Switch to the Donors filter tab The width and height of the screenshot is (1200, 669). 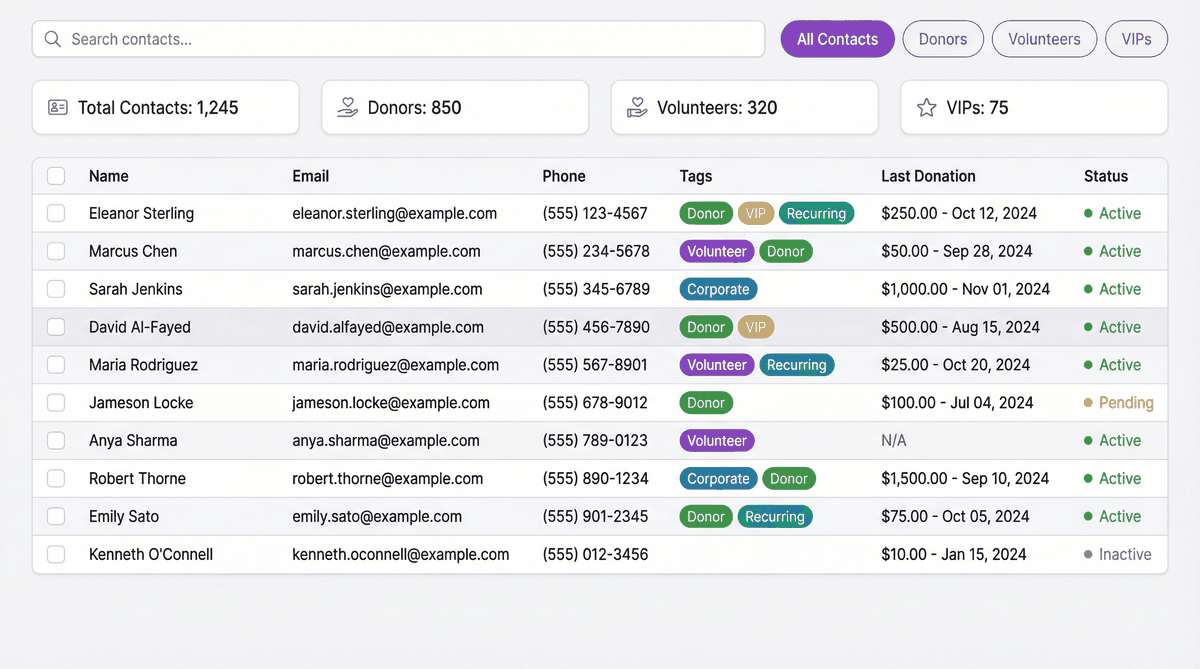pos(942,38)
